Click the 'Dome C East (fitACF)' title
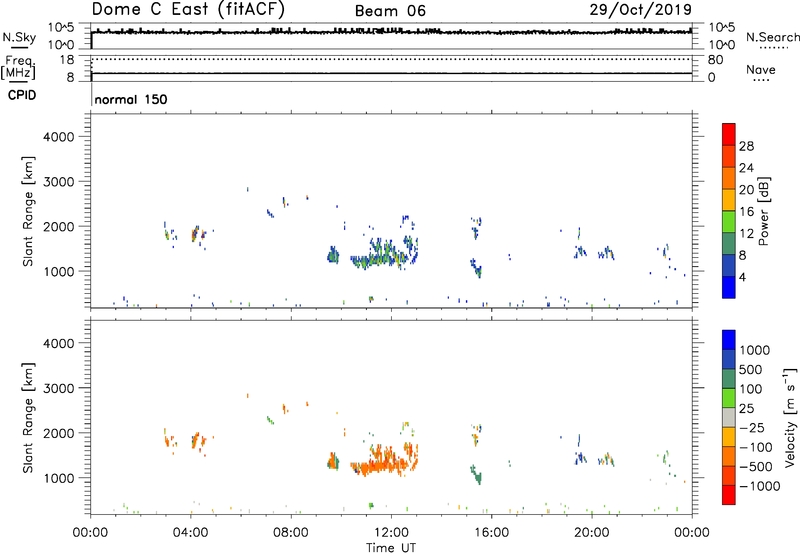The width and height of the screenshot is (800, 554). [x=188, y=9]
